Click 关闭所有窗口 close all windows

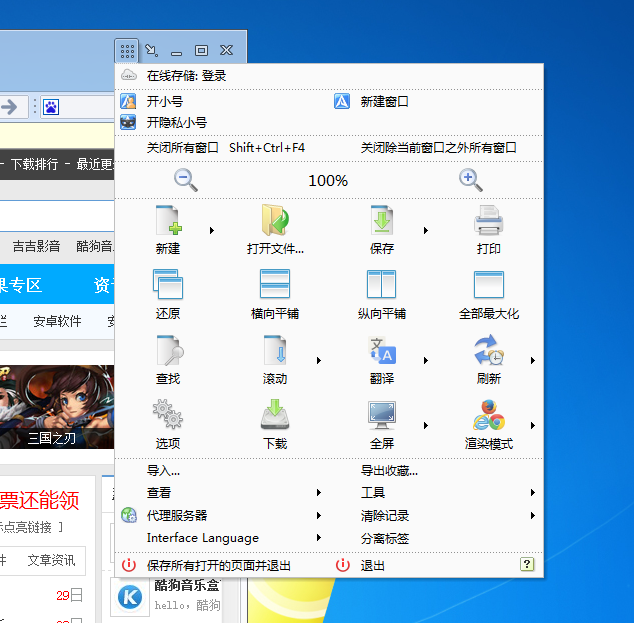coord(183,148)
